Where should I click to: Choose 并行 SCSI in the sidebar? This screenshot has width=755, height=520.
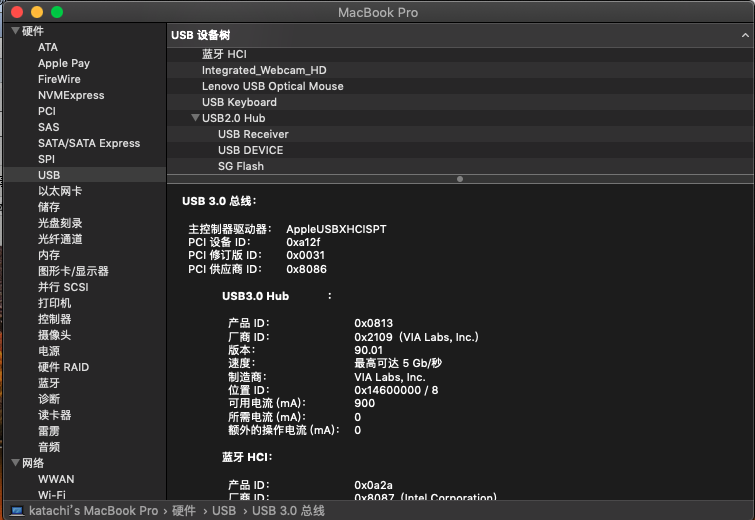(x=63, y=287)
